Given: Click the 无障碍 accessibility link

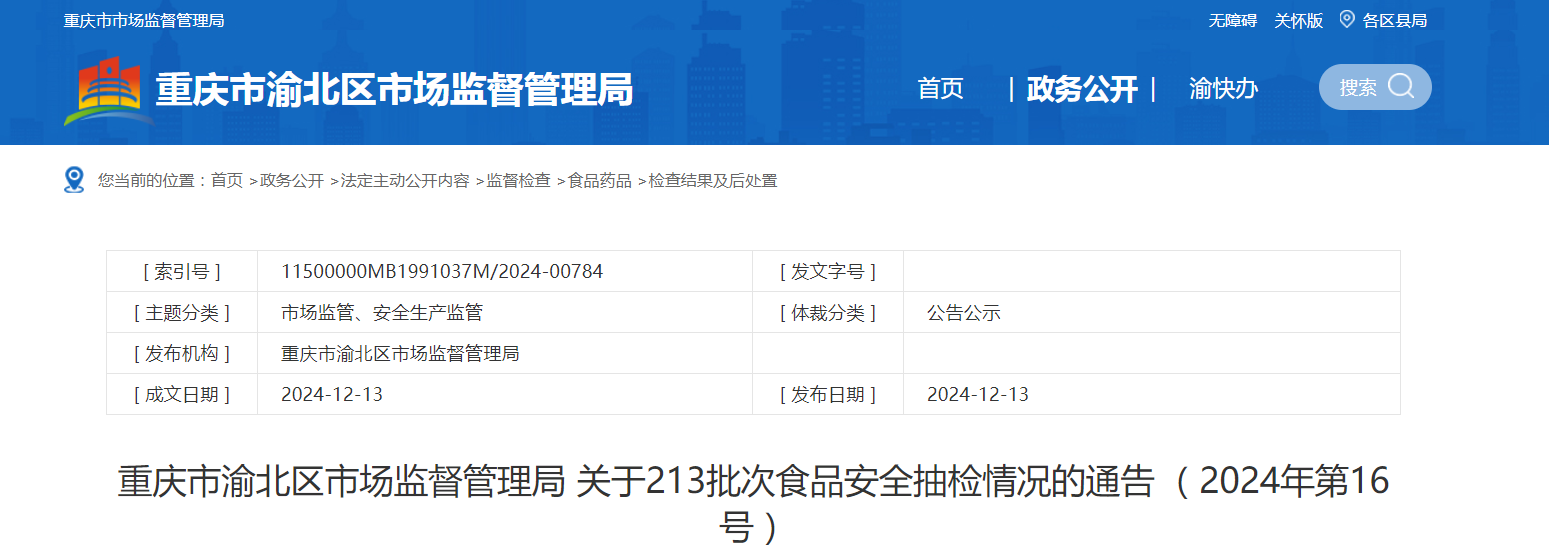Looking at the screenshot, I should (x=1232, y=21).
